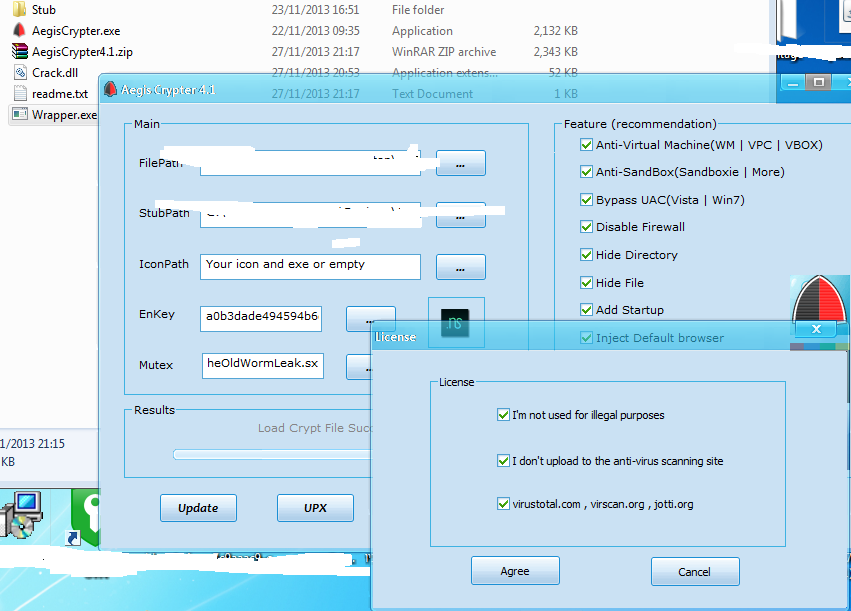
Task: Generate EnKey with its ... button
Action: 371,319
